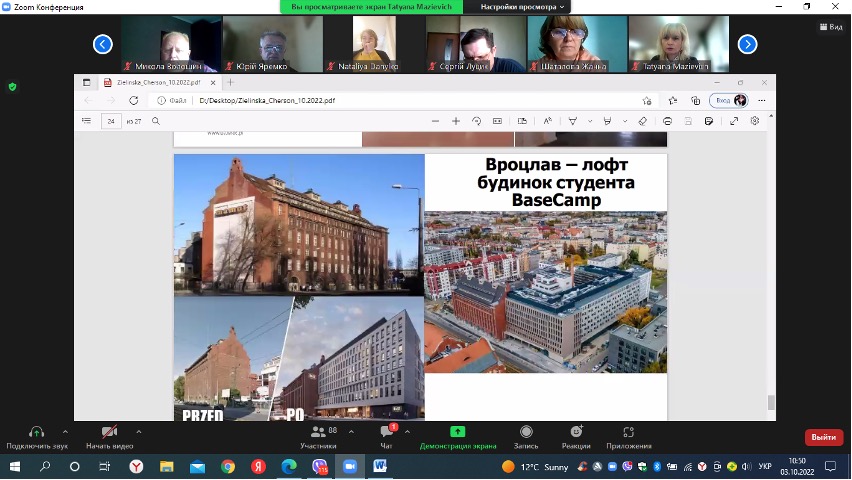The width and height of the screenshot is (852, 480).
Task: Expand video options arrow beside Start Video
Action: (x=139, y=432)
